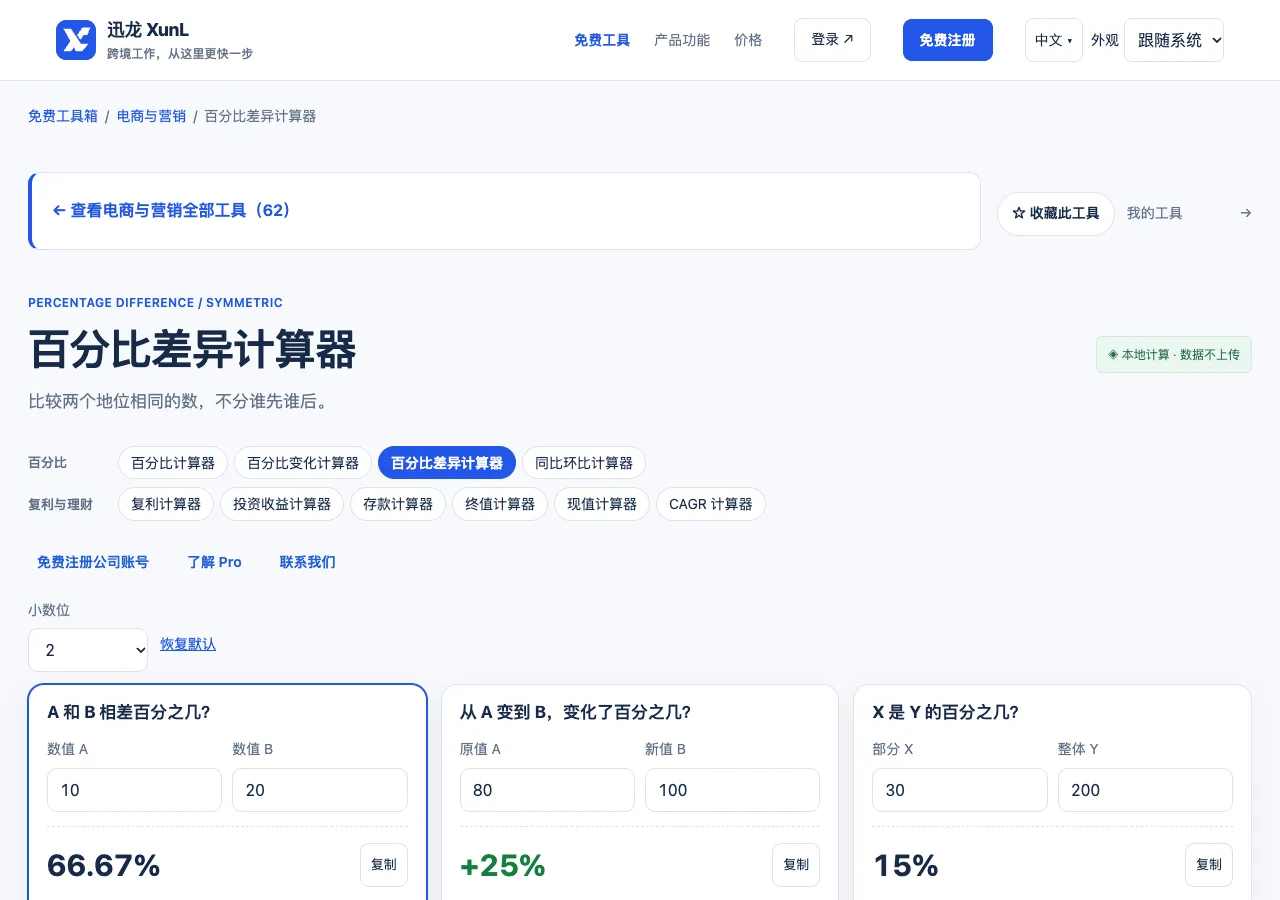1280x900 pixels.
Task: Open the 存款计算器 tool
Action: point(398,504)
